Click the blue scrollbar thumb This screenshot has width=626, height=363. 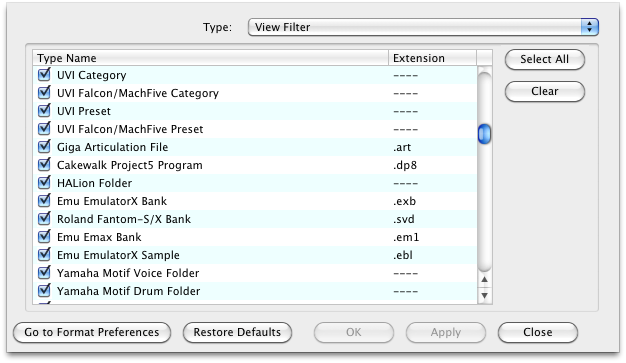tap(484, 134)
